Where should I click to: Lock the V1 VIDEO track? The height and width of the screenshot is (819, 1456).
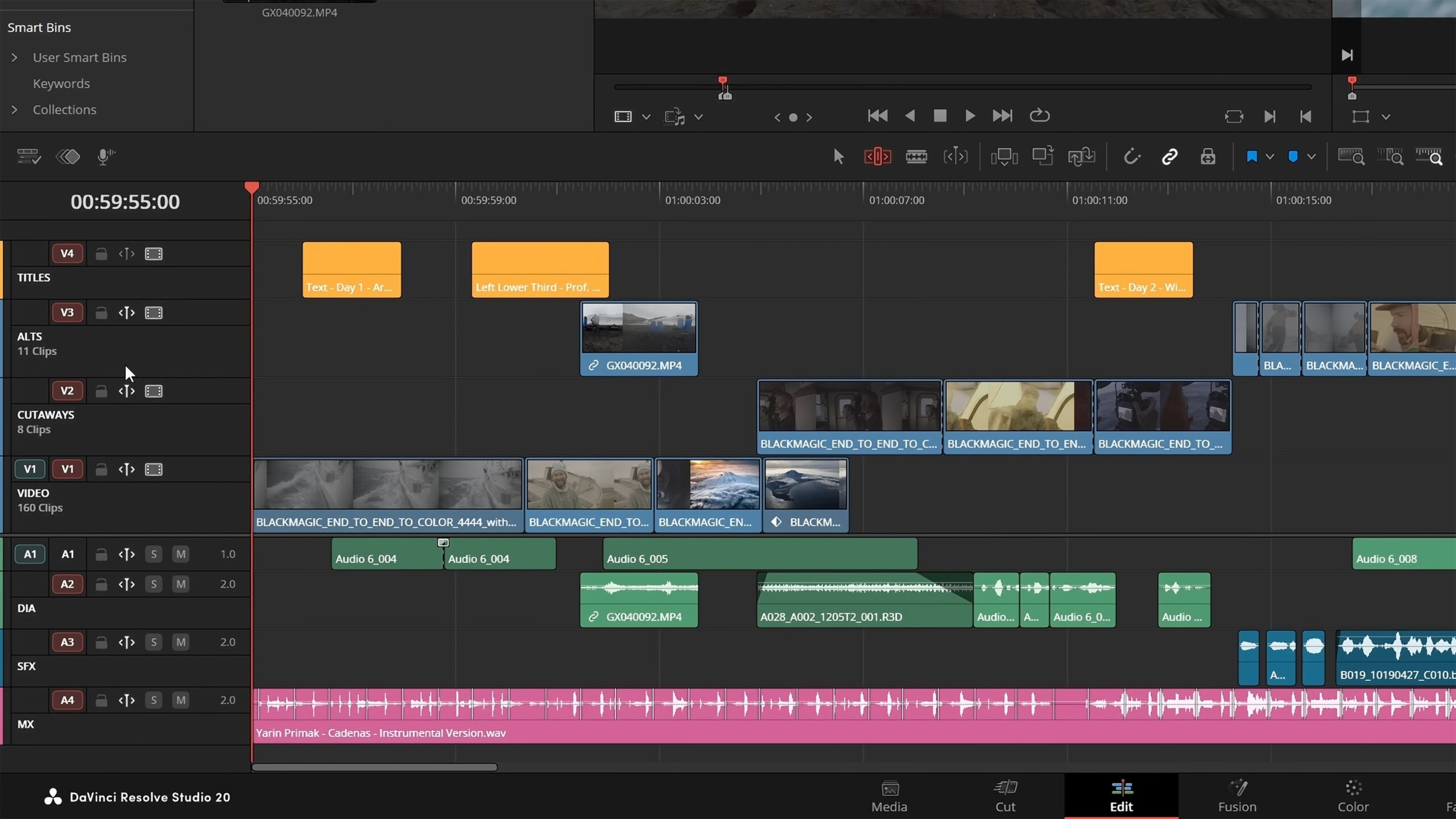(x=101, y=469)
